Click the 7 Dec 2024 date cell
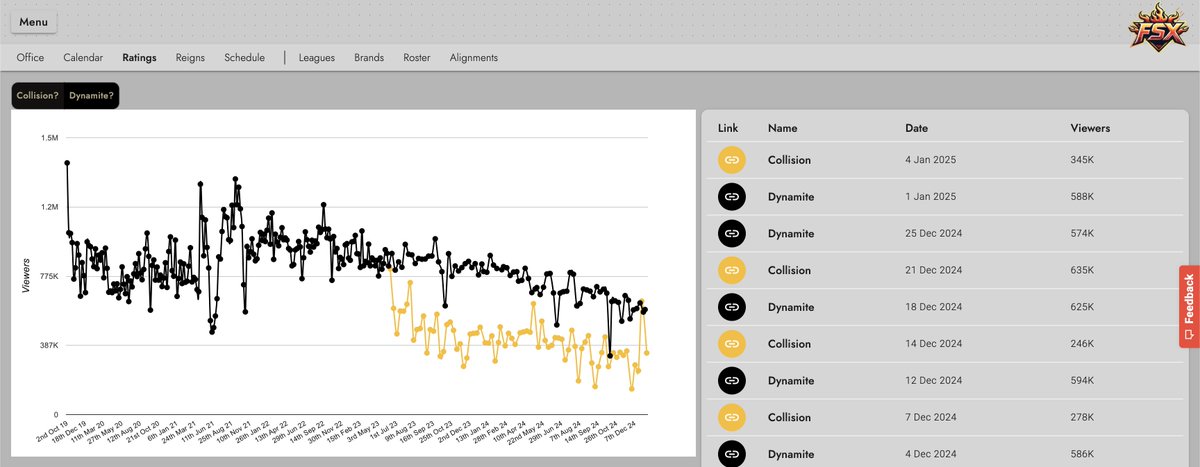This screenshot has height=467, width=1200. [x=931, y=417]
